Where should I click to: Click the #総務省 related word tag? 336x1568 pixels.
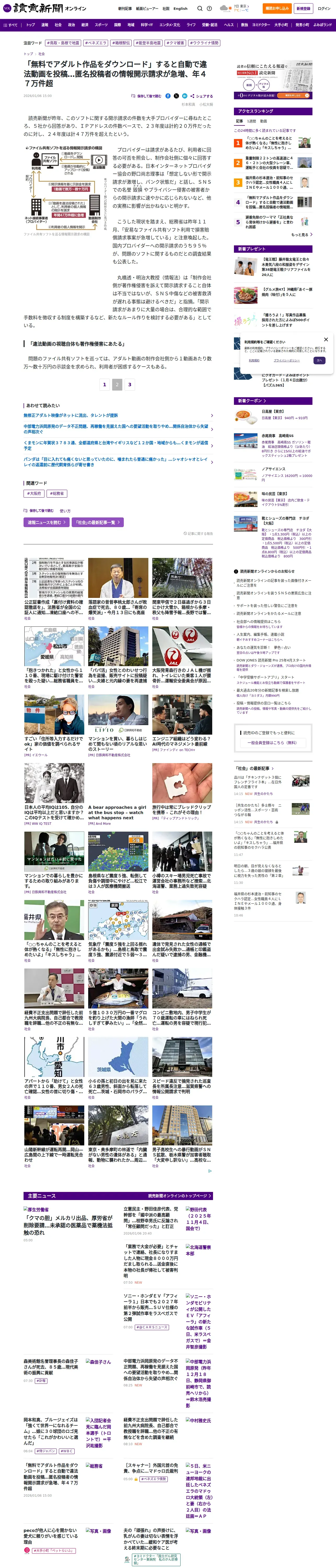coord(57,494)
